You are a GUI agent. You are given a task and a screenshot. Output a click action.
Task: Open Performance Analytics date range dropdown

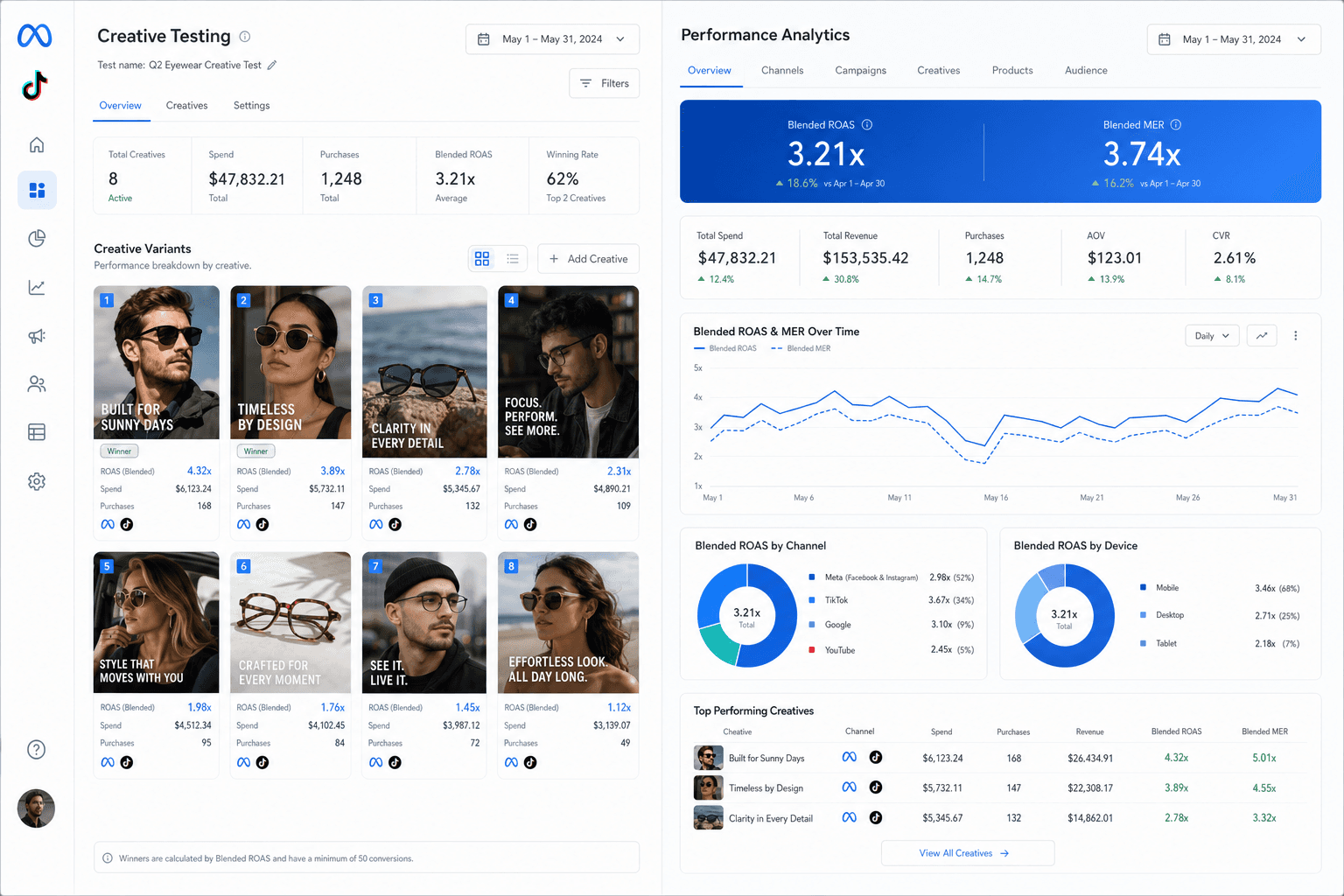[1234, 39]
